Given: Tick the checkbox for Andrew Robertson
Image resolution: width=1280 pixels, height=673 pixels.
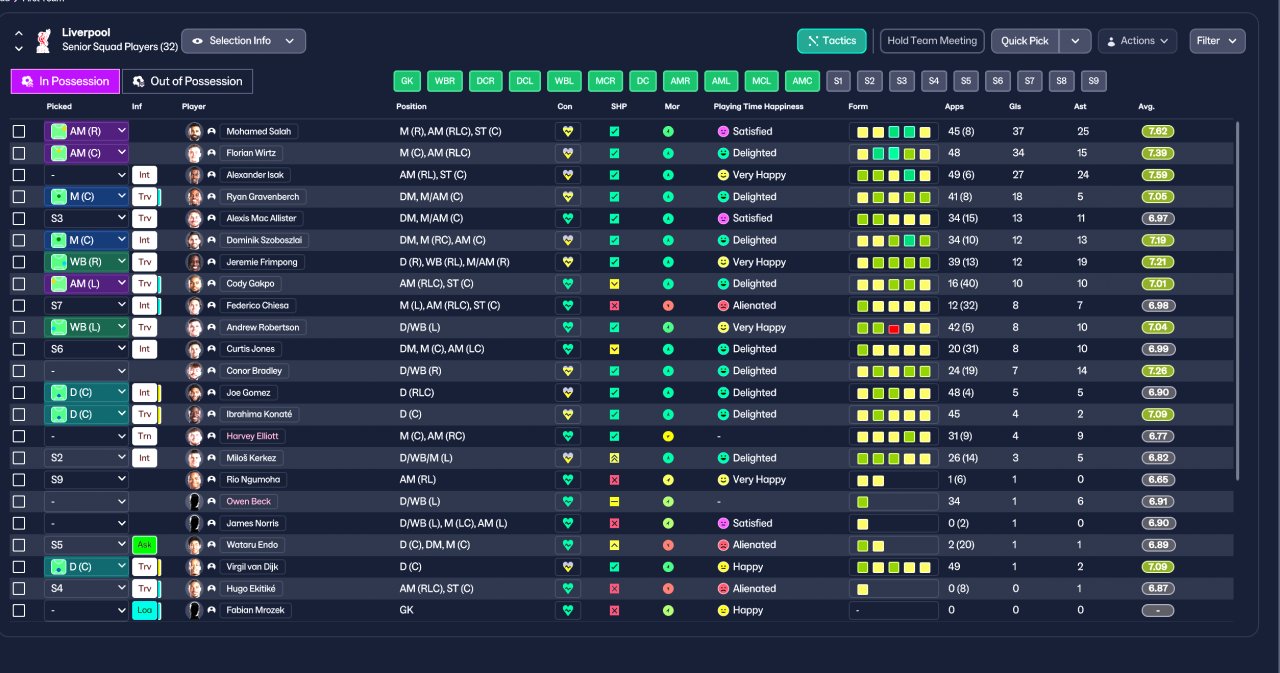Looking at the screenshot, I should click(19, 327).
